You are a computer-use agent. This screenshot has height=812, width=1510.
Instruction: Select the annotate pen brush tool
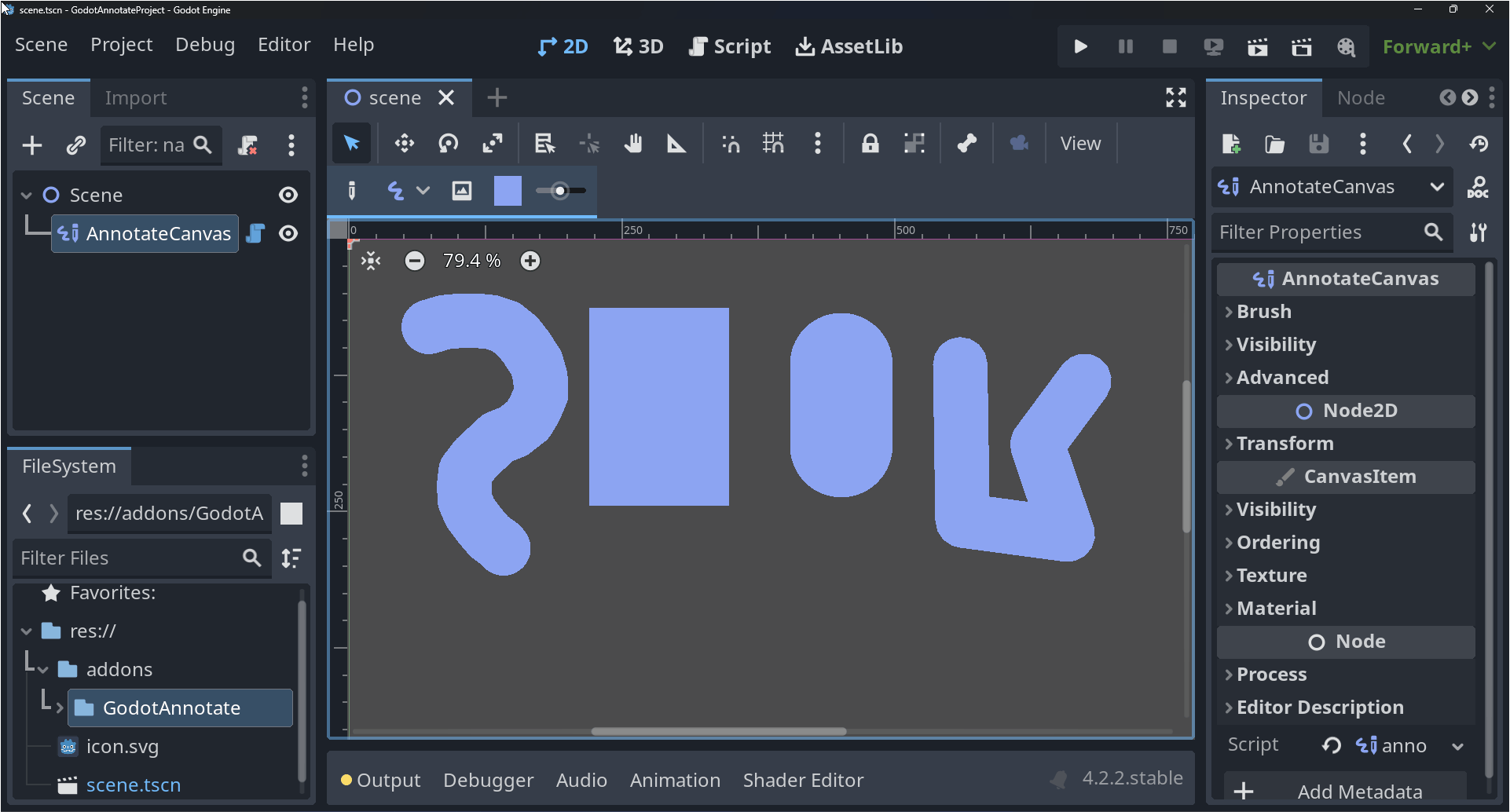click(352, 191)
